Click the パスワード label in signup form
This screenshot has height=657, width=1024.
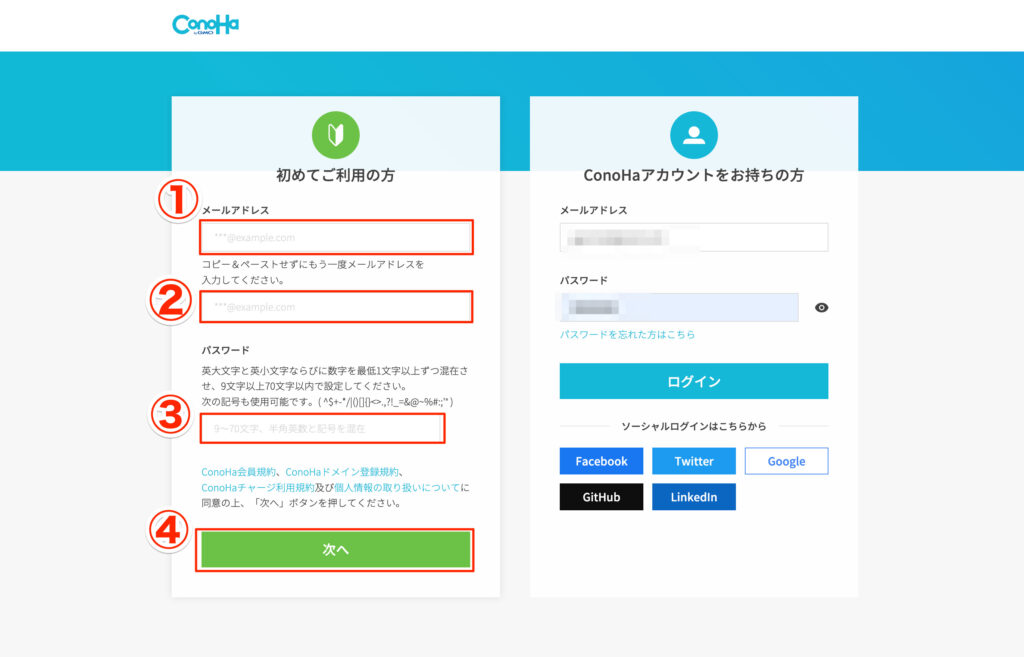click(x=225, y=350)
